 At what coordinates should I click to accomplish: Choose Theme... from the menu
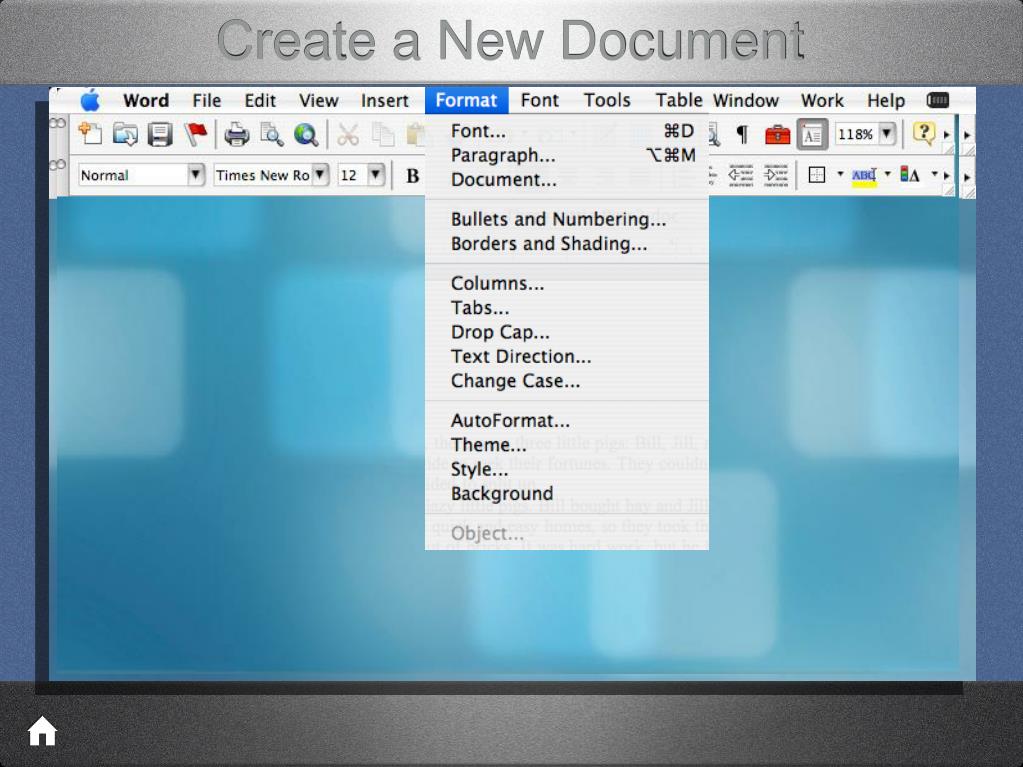pos(567,445)
